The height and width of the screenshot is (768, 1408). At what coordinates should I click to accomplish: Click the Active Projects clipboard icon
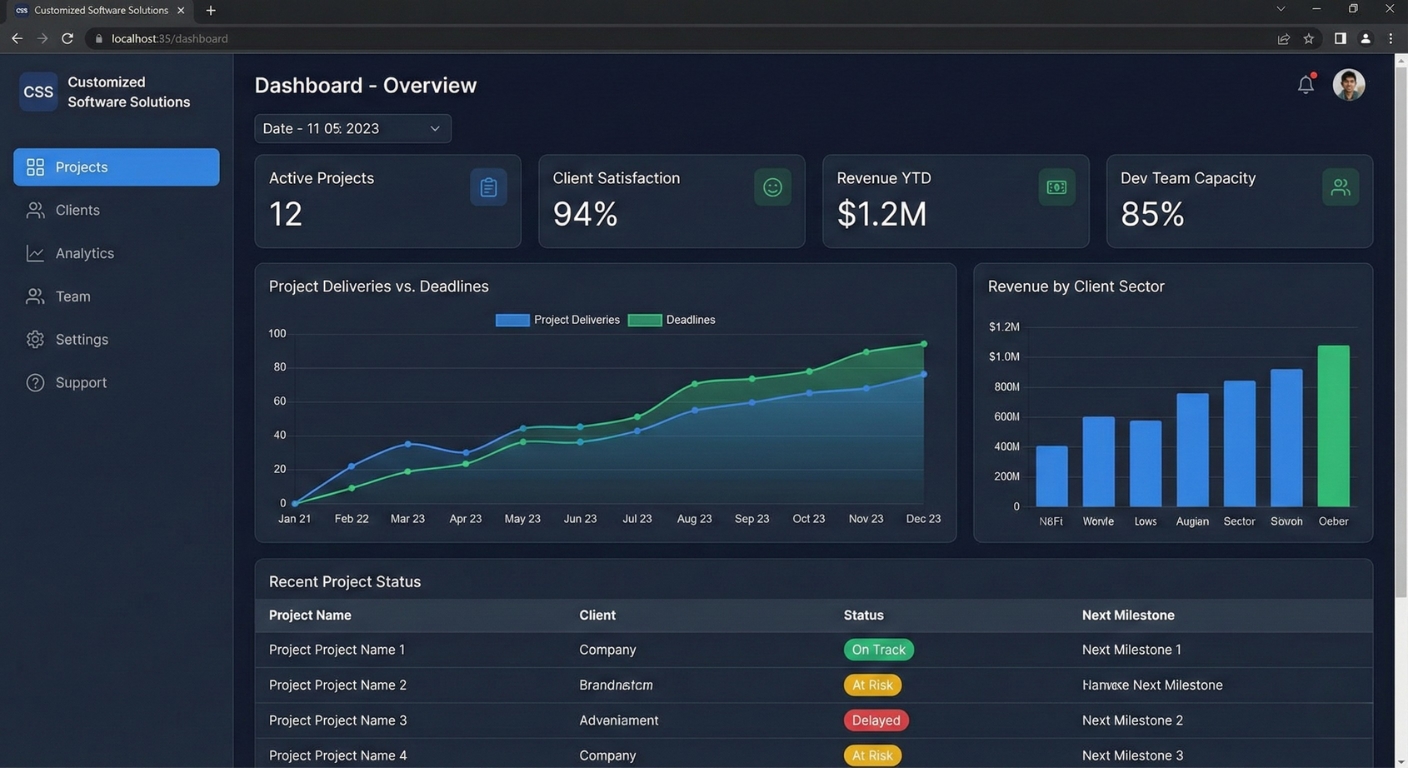[x=488, y=187]
